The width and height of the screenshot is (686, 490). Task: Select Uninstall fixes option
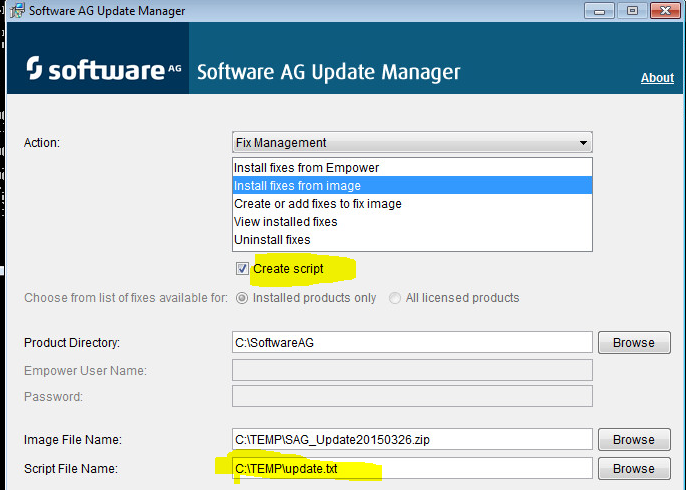click(x=412, y=239)
